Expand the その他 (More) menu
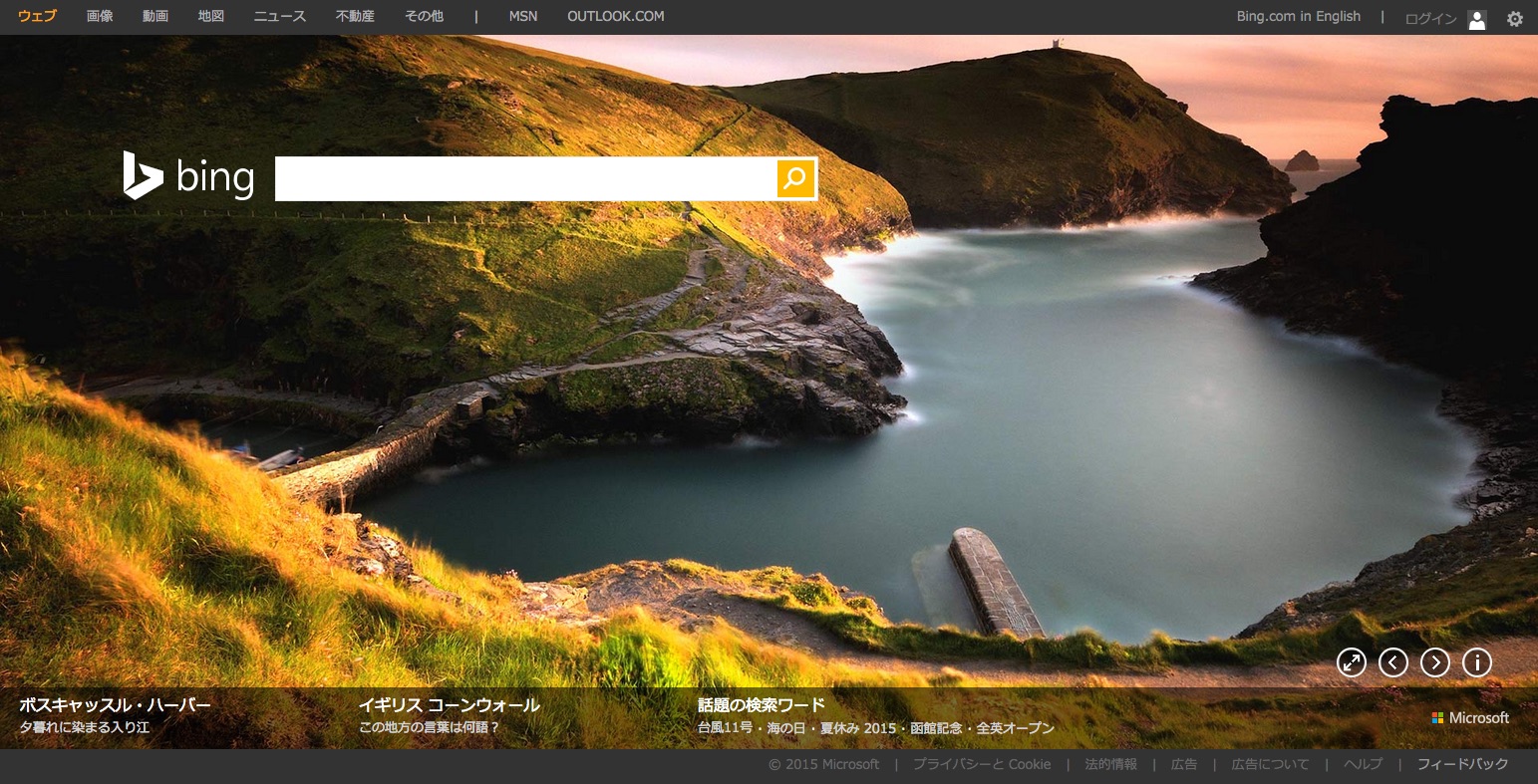 (424, 16)
